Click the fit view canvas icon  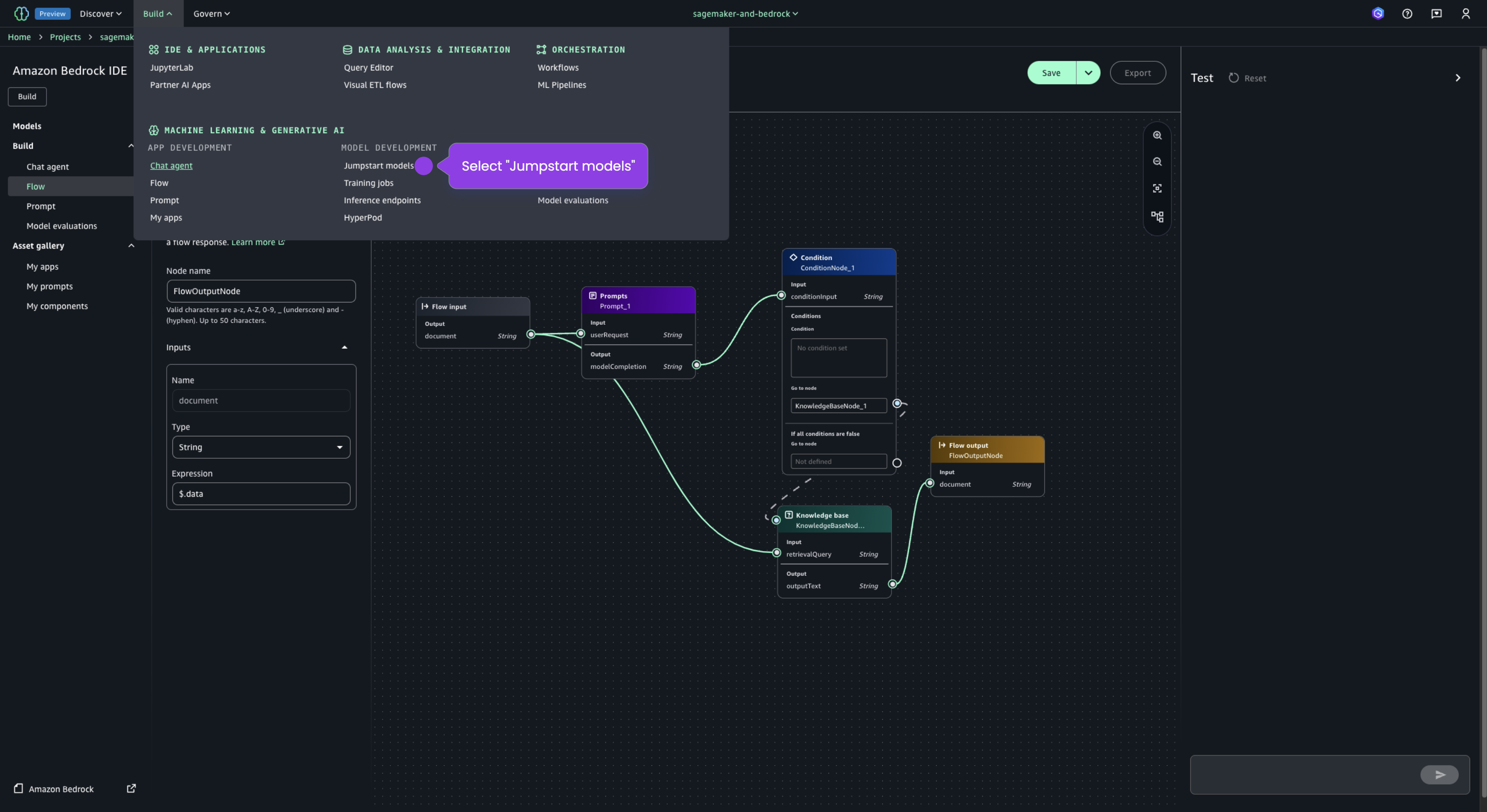[1157, 189]
